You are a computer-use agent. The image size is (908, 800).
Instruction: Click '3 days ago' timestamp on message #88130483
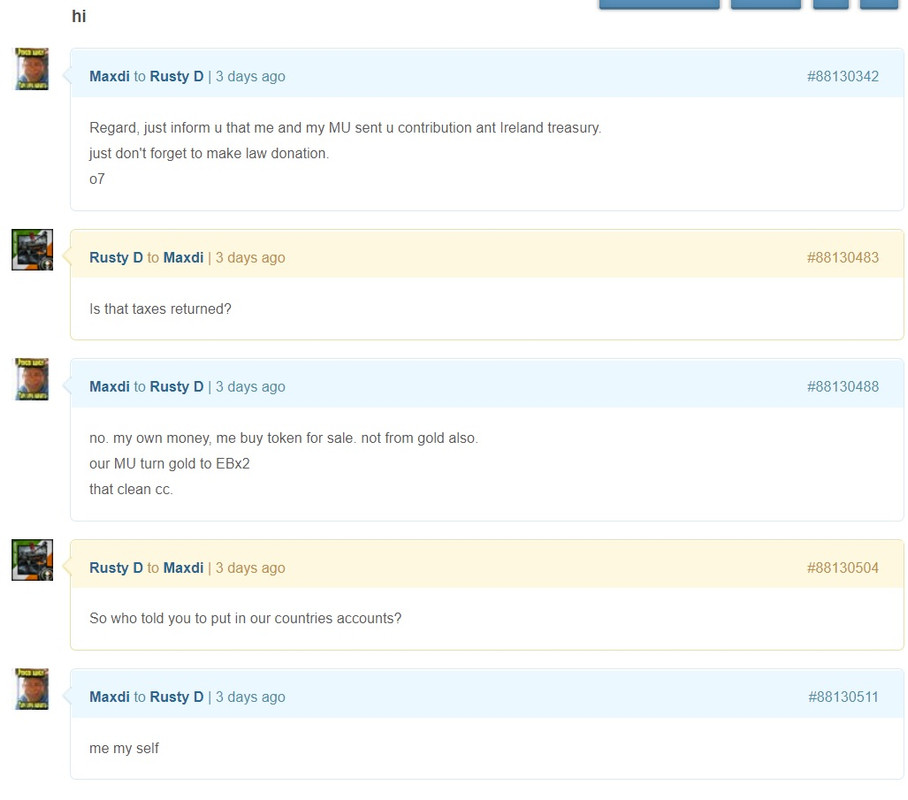click(x=251, y=258)
